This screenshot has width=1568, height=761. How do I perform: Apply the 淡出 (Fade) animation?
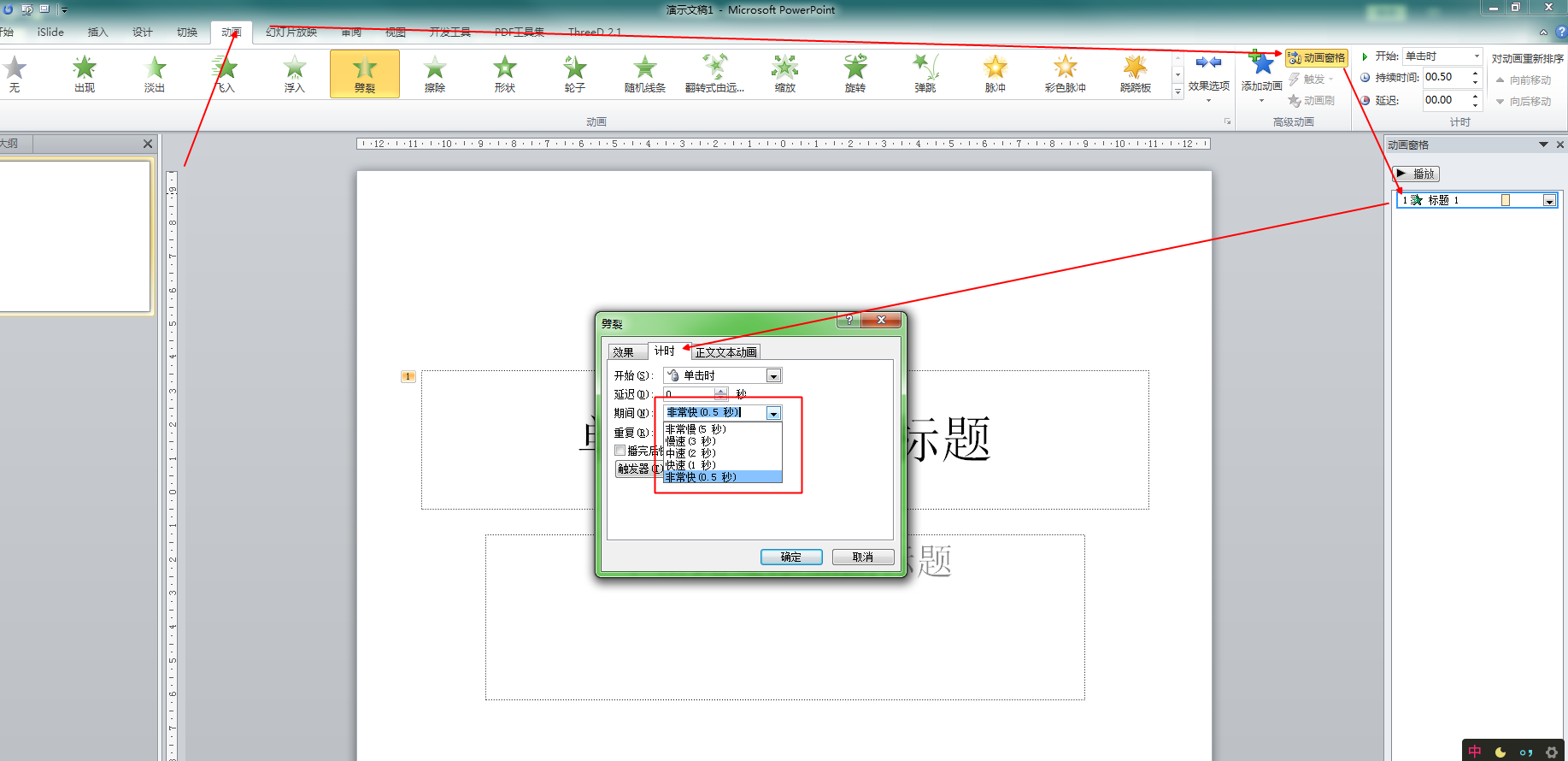(x=155, y=74)
